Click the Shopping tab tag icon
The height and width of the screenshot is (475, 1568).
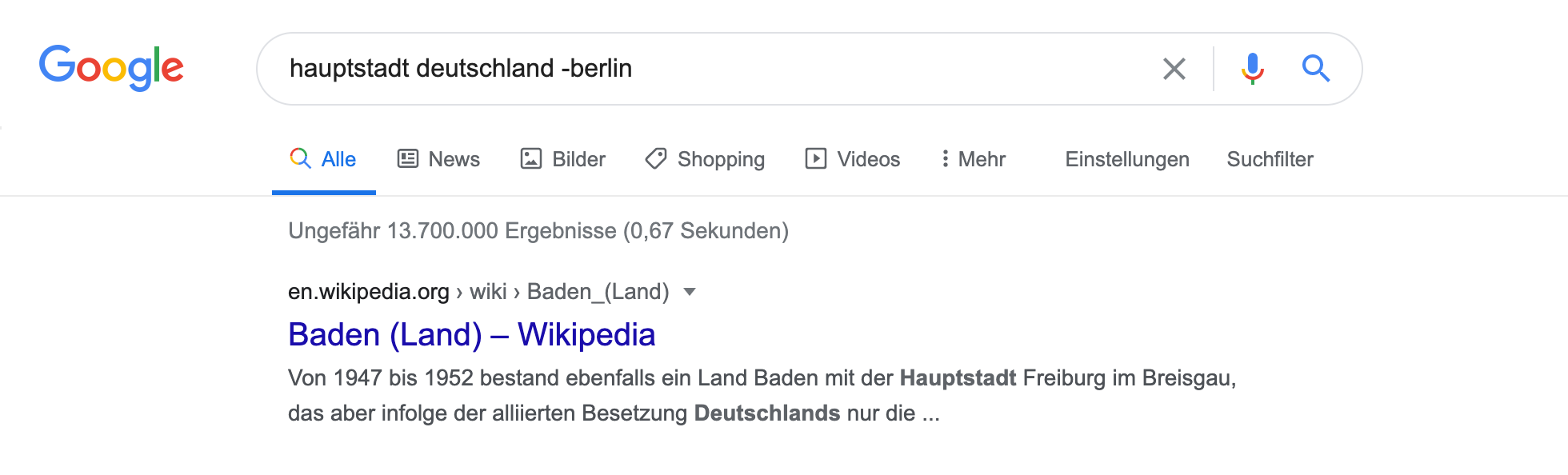[656, 158]
